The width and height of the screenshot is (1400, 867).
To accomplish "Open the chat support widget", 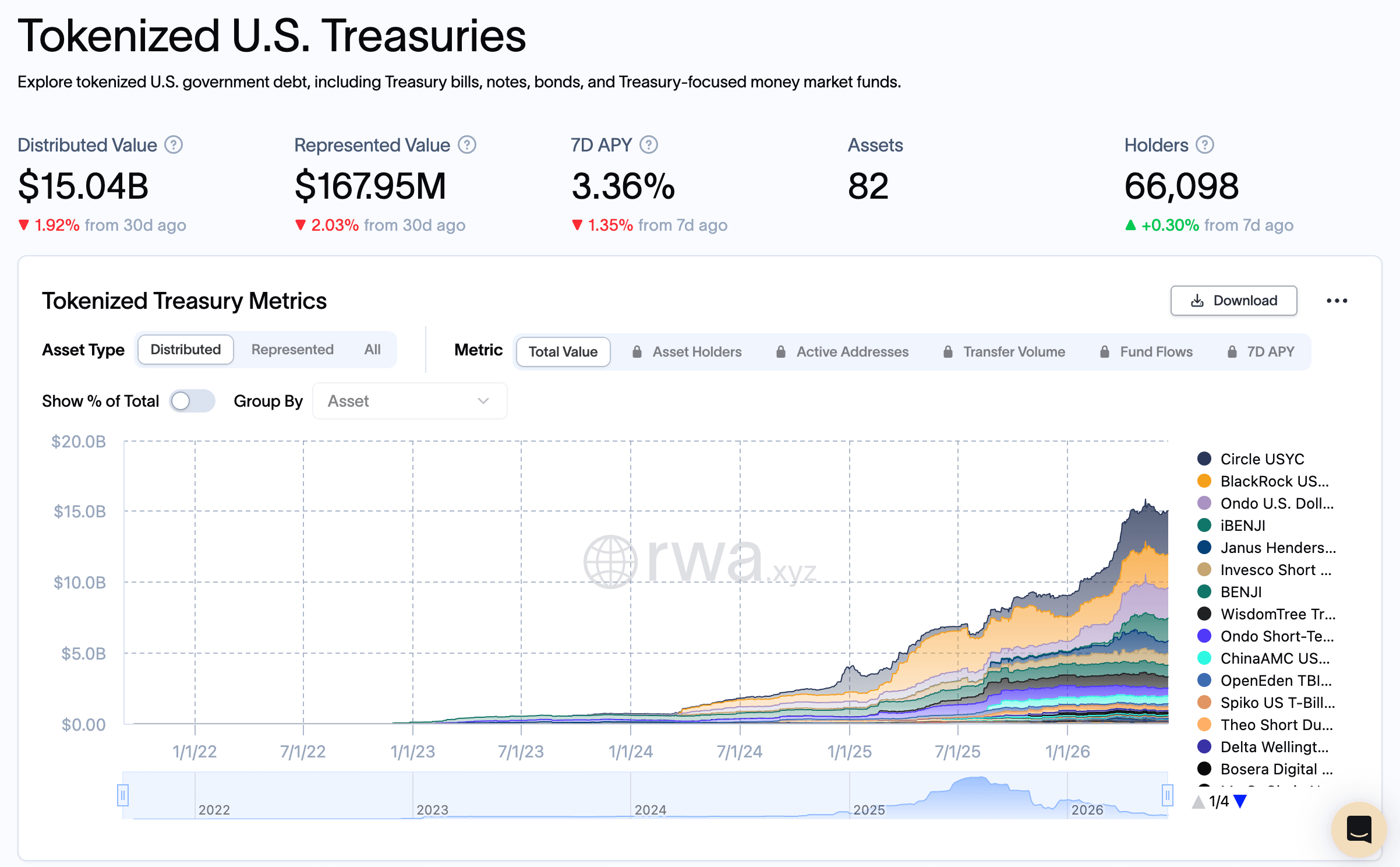I will coord(1359,829).
